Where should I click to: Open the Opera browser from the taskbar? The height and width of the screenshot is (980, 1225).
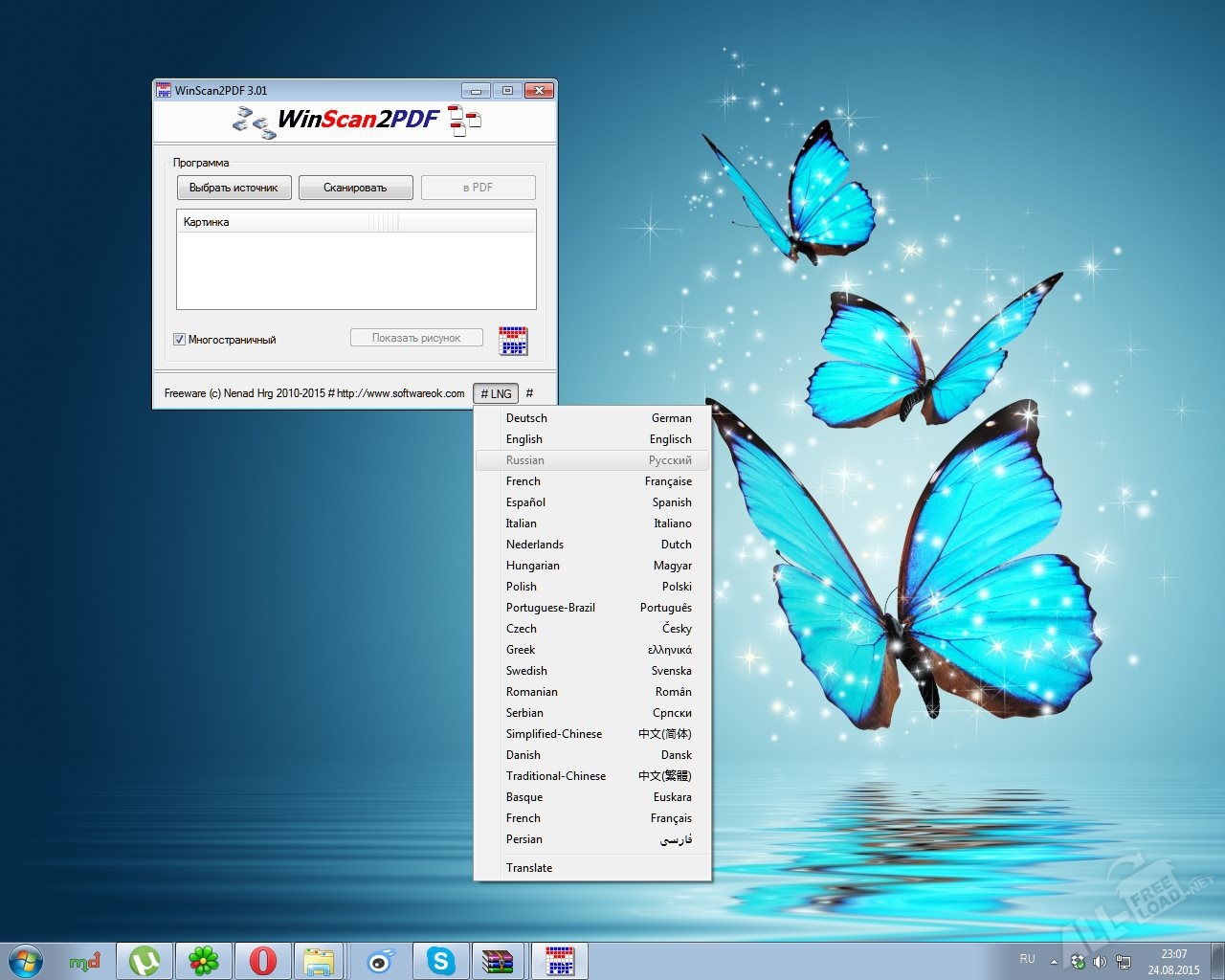(x=262, y=961)
